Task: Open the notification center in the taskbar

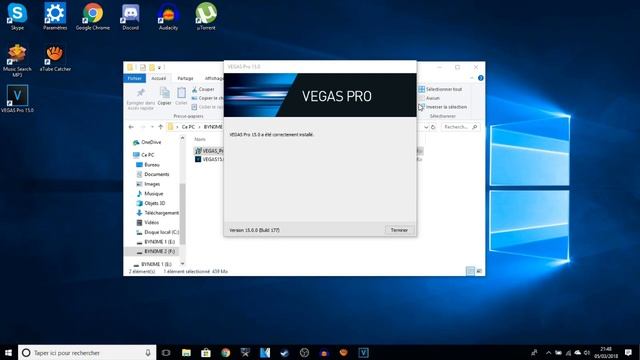Action: [x=629, y=353]
